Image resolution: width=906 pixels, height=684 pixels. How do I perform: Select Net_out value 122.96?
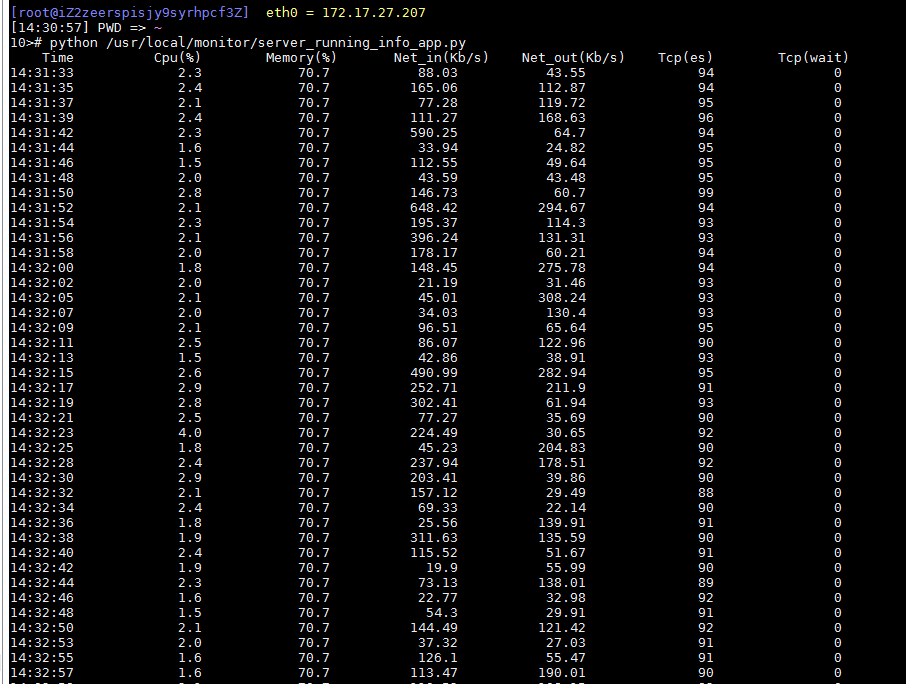562,343
